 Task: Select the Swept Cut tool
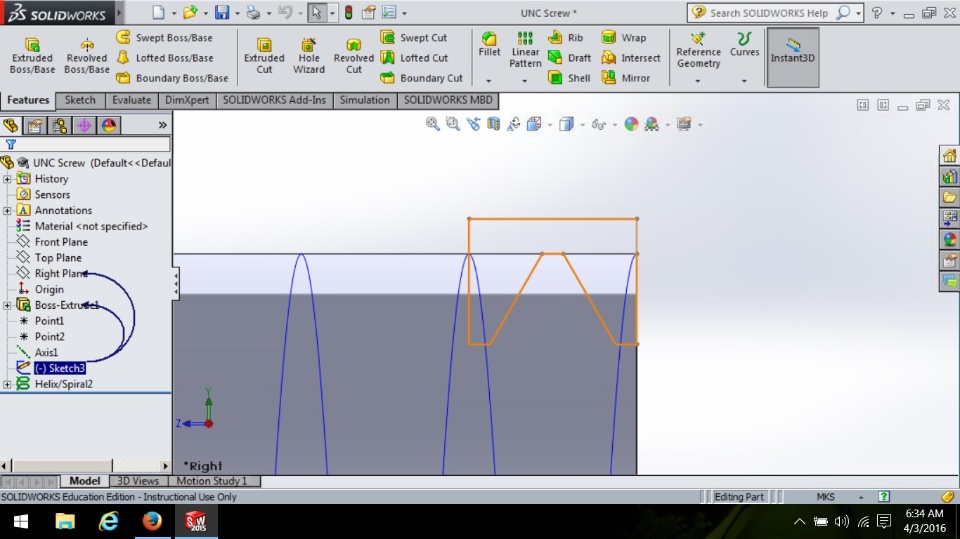[x=413, y=37]
